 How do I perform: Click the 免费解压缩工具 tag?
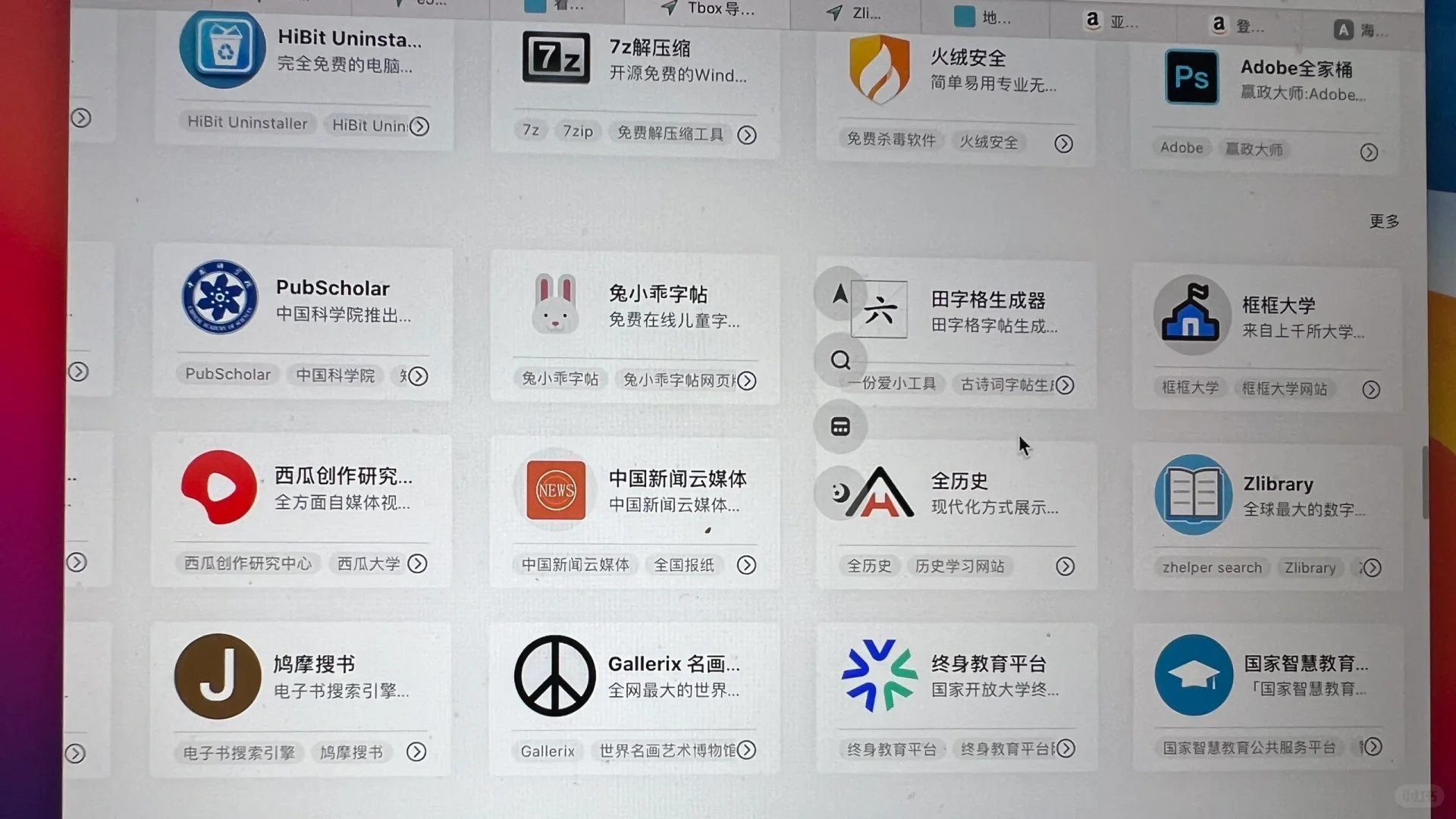tap(670, 133)
